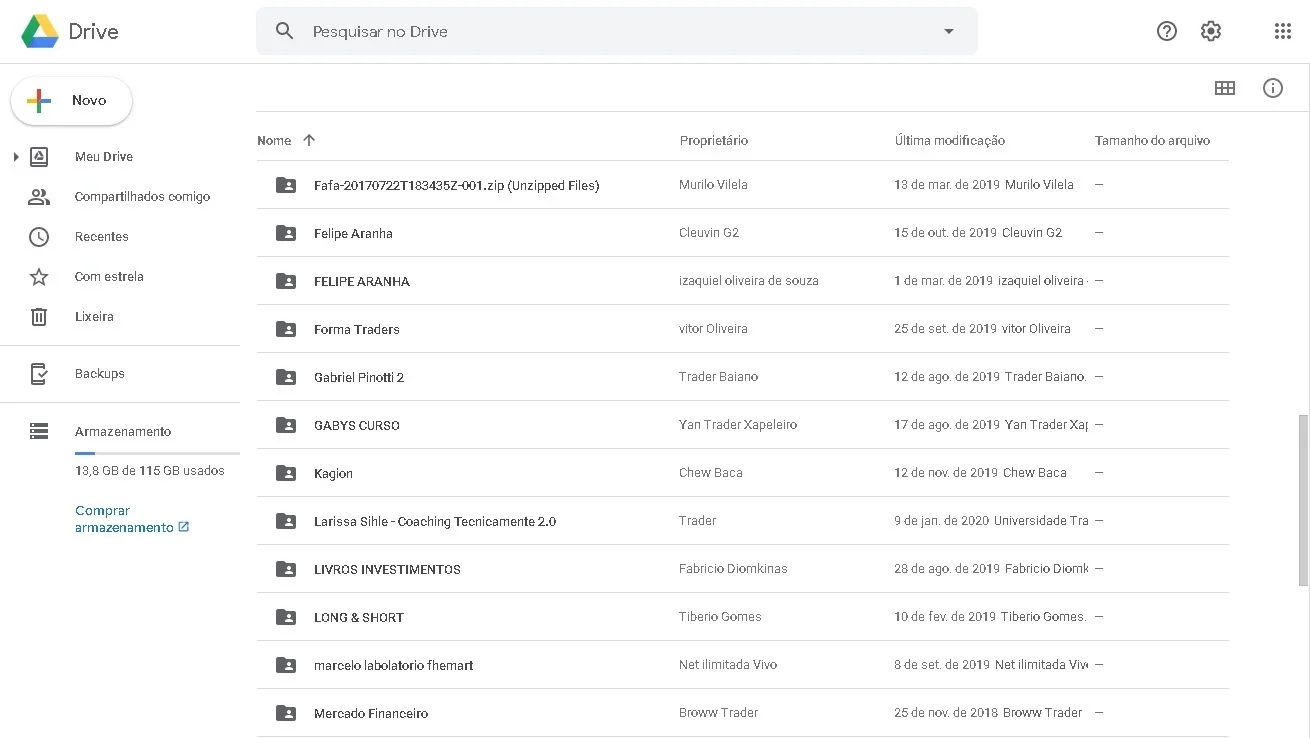1310x738 pixels.
Task: Open Comprar armazenamento link
Action: 132,519
